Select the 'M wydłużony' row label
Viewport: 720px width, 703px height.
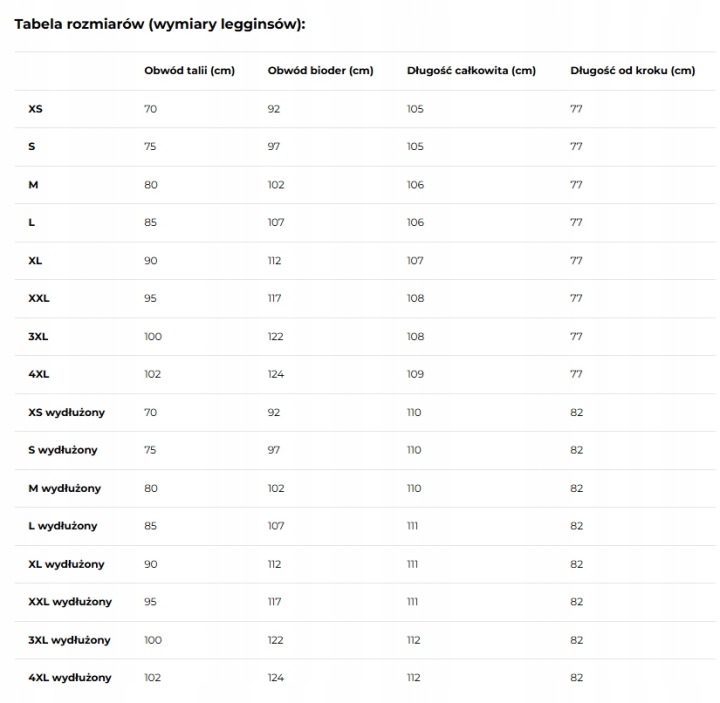[64, 488]
